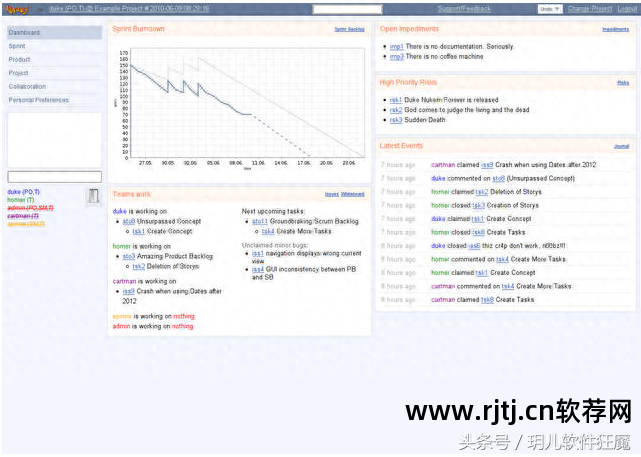
Task: Open the Support/Feedback link
Action: (x=464, y=9)
